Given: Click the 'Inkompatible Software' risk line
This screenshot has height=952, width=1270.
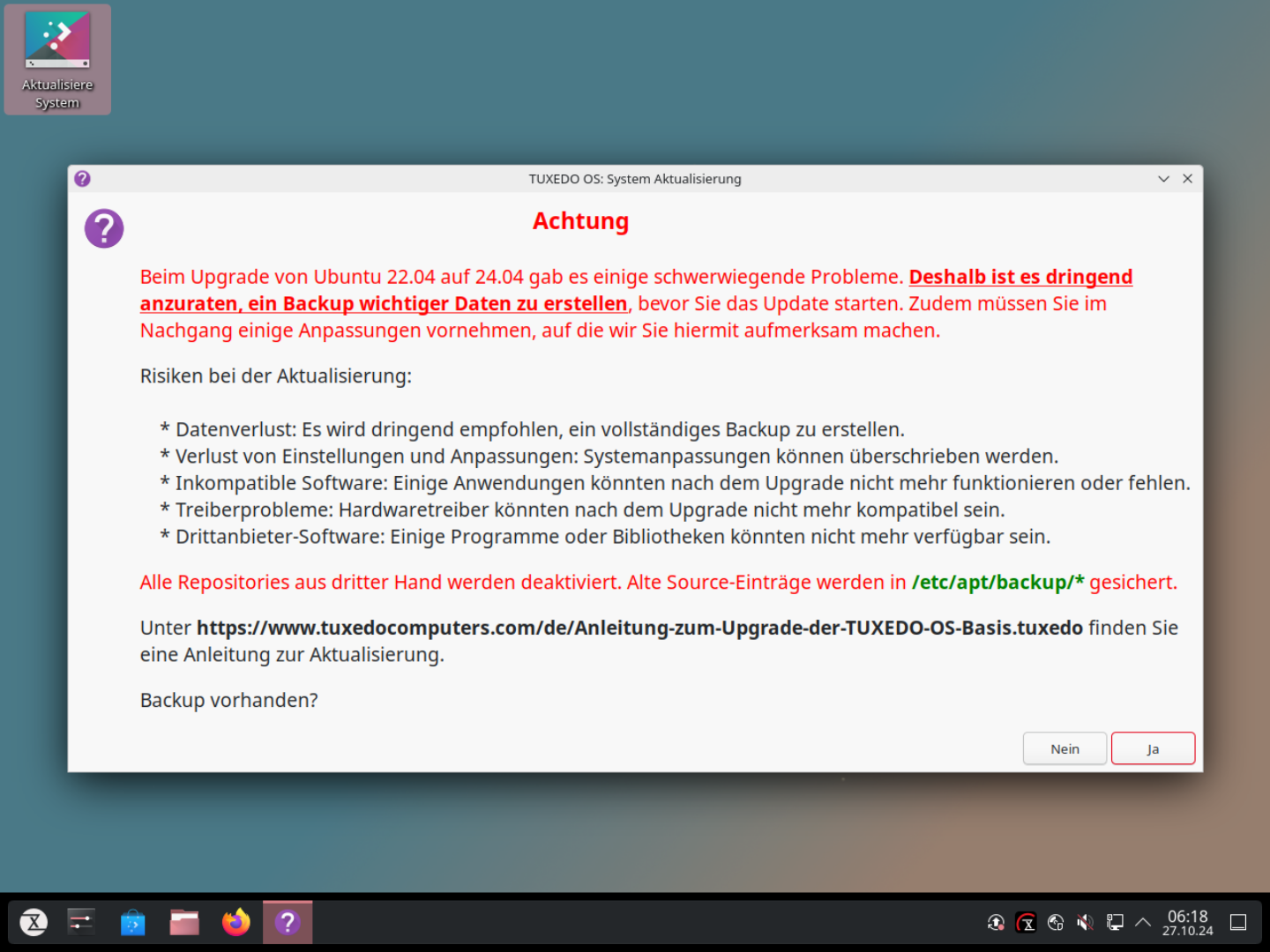Looking at the screenshot, I should 675,483.
